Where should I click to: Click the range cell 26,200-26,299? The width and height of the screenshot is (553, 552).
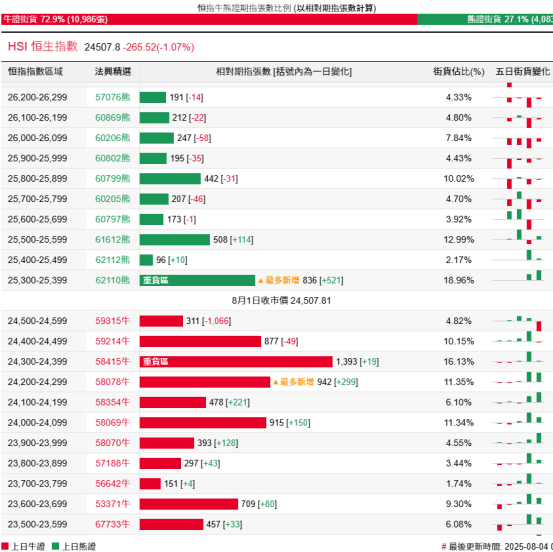[37, 97]
